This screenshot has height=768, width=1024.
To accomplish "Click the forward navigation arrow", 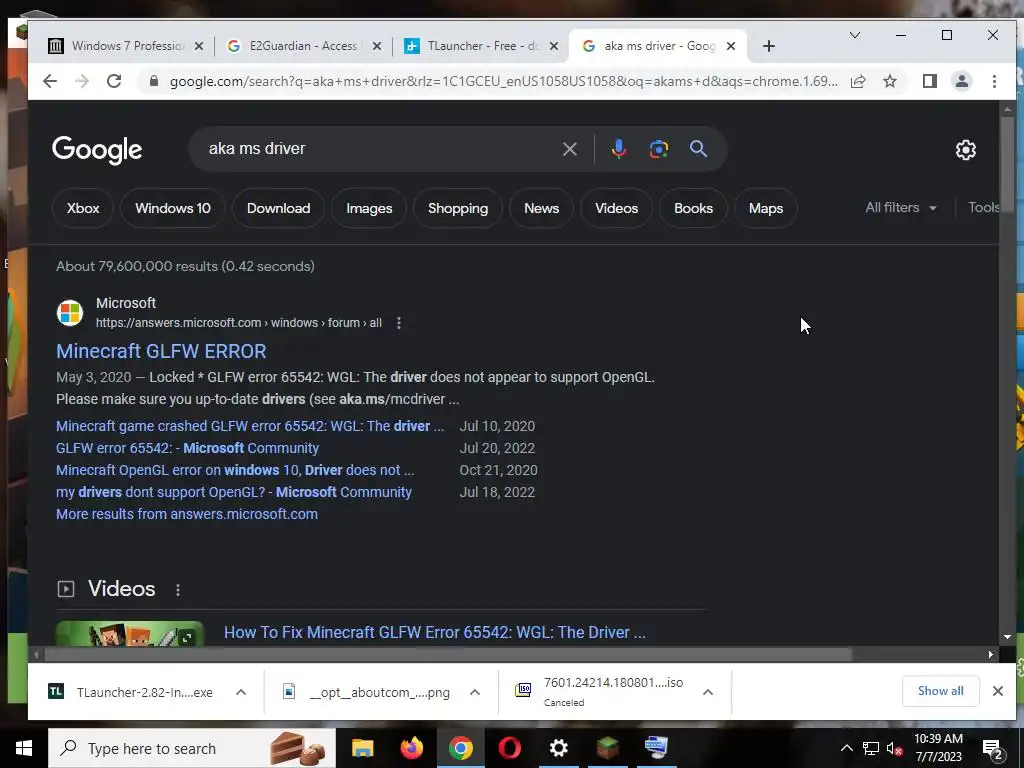I will (x=82, y=81).
